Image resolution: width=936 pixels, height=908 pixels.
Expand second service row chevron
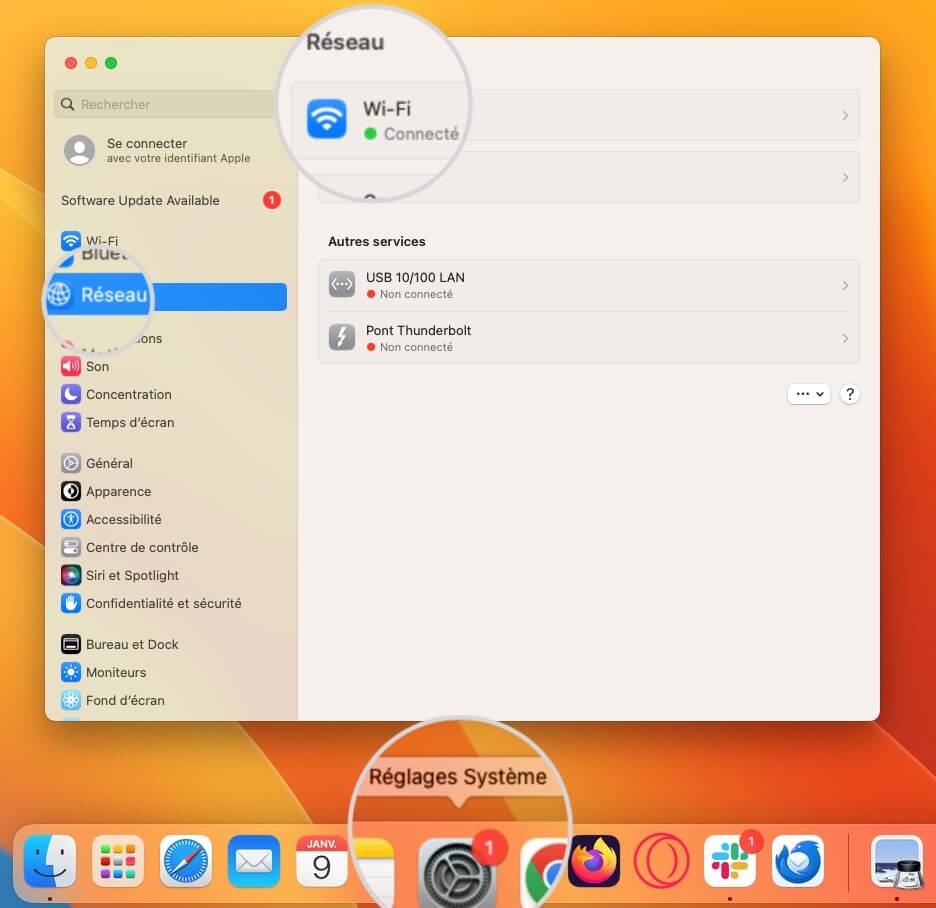[845, 177]
